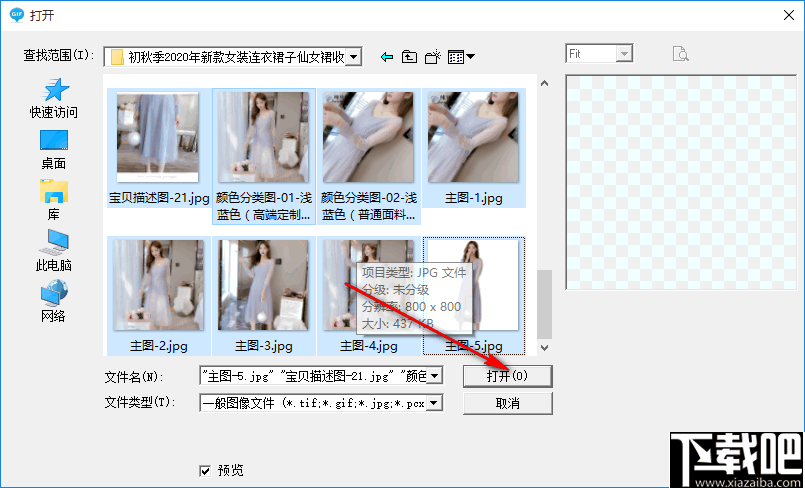Select thumbnail 主图-3.jpg
The image size is (805, 488).
point(264,285)
